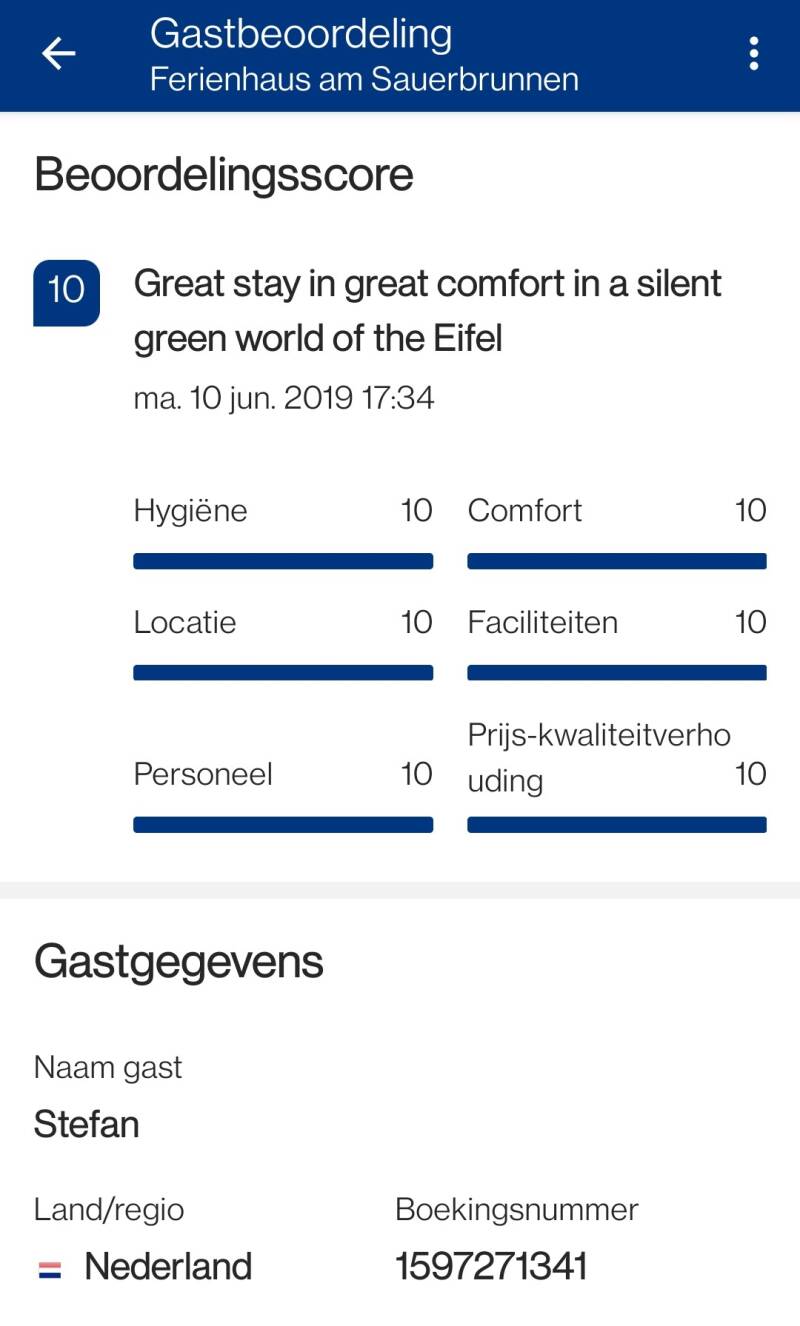Tap the Faciliteiten score bar
This screenshot has width=800, height=1326.
617,673
